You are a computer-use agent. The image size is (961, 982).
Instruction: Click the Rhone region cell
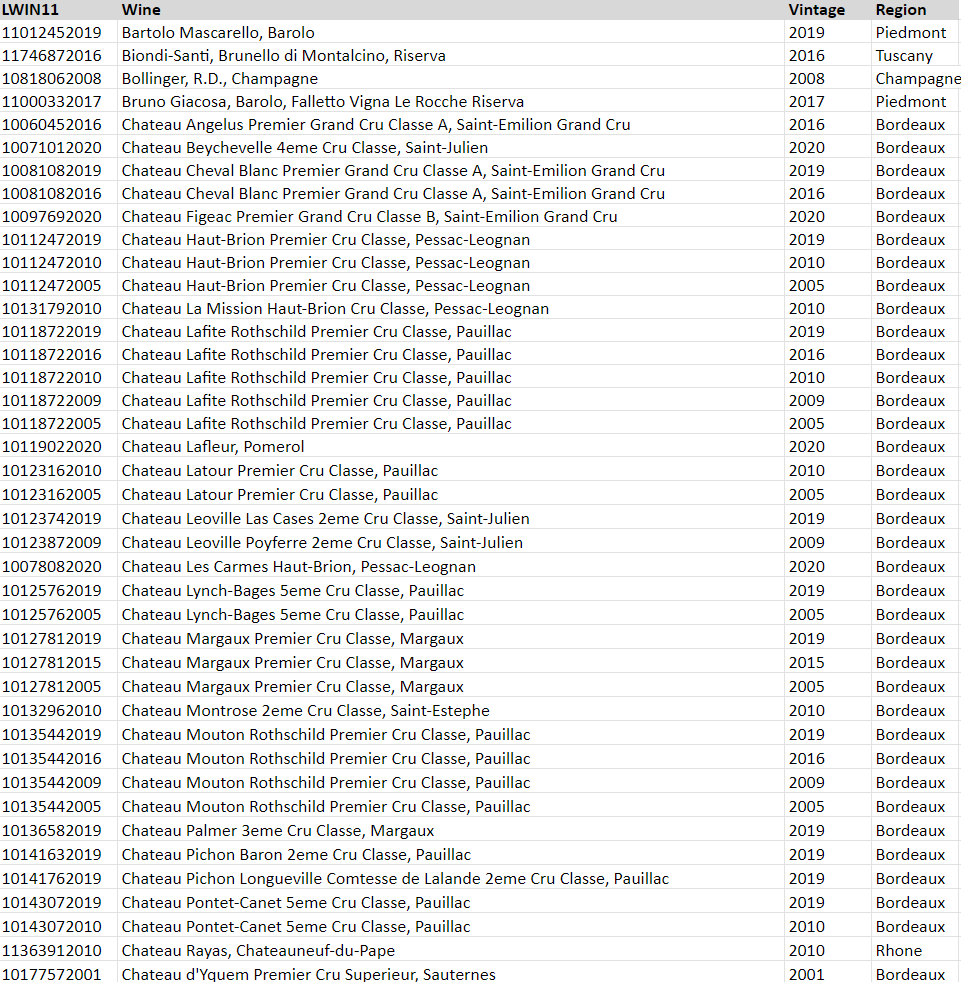[x=898, y=951]
